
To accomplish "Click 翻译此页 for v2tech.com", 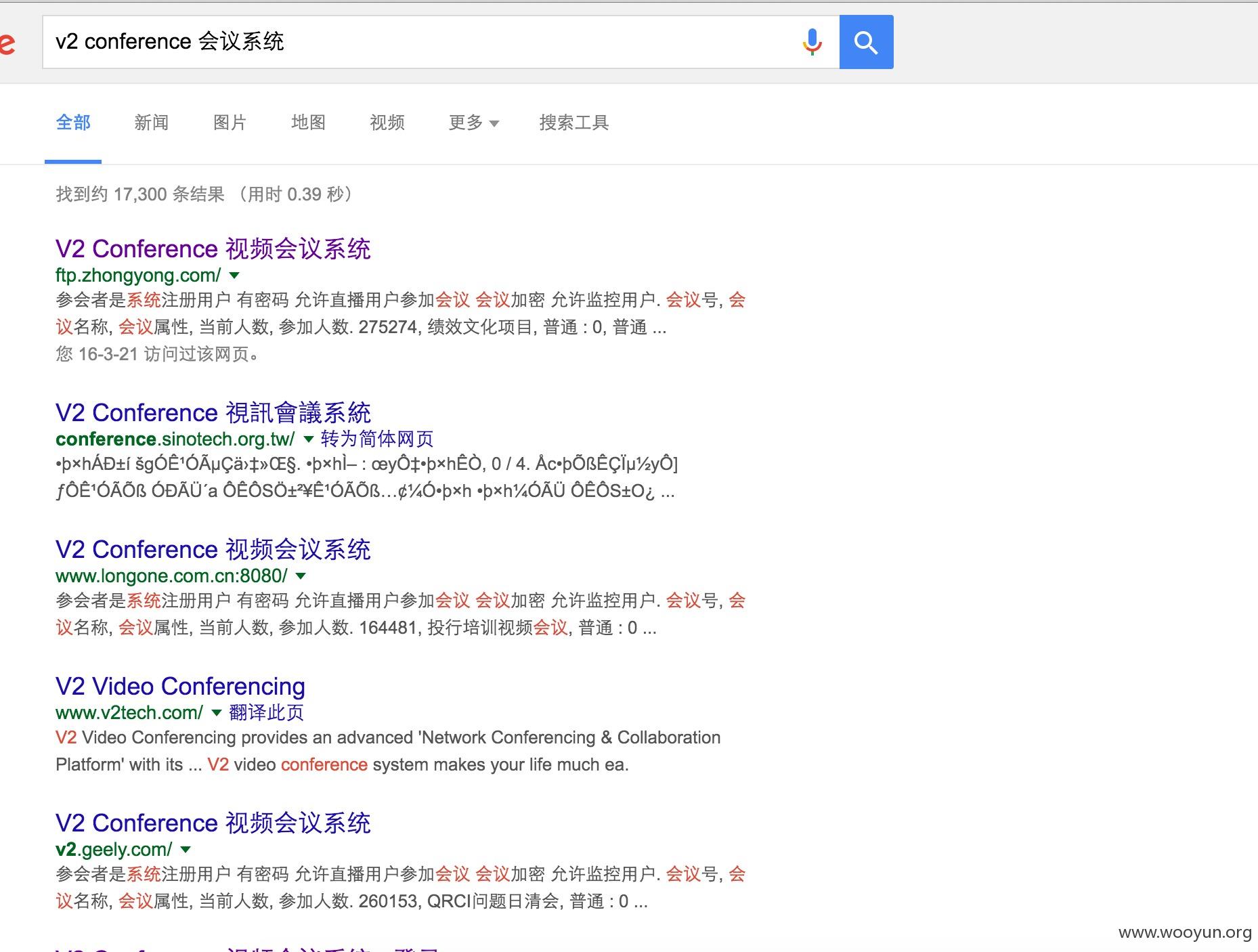I will point(266,712).
